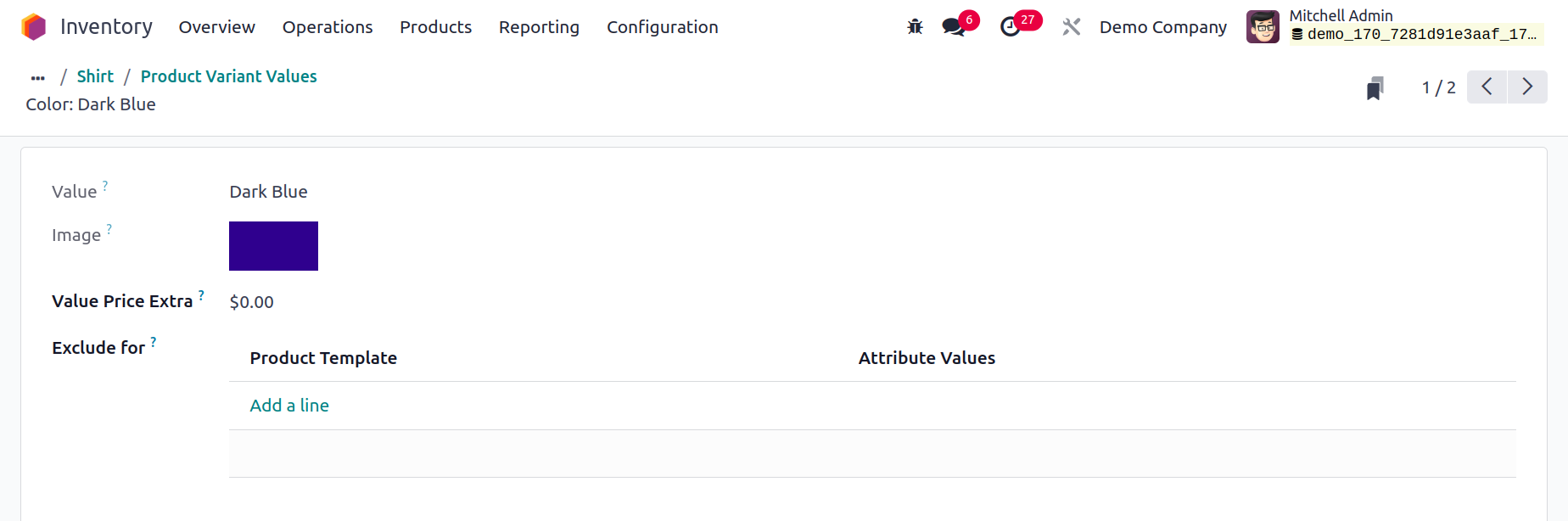1568x521 pixels.
Task: Open the Inventory app home icon
Action: pyautogui.click(x=34, y=27)
